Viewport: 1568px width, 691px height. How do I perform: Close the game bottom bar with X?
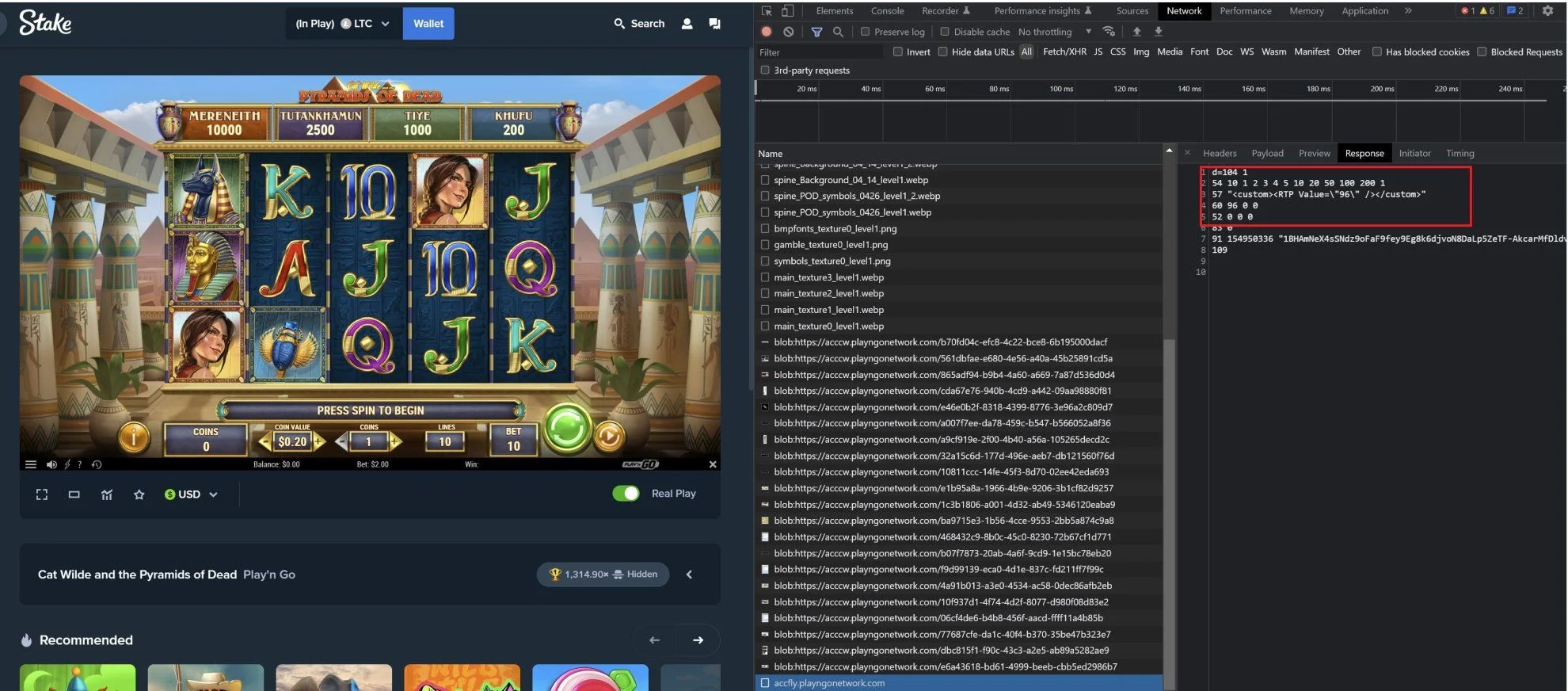(713, 464)
